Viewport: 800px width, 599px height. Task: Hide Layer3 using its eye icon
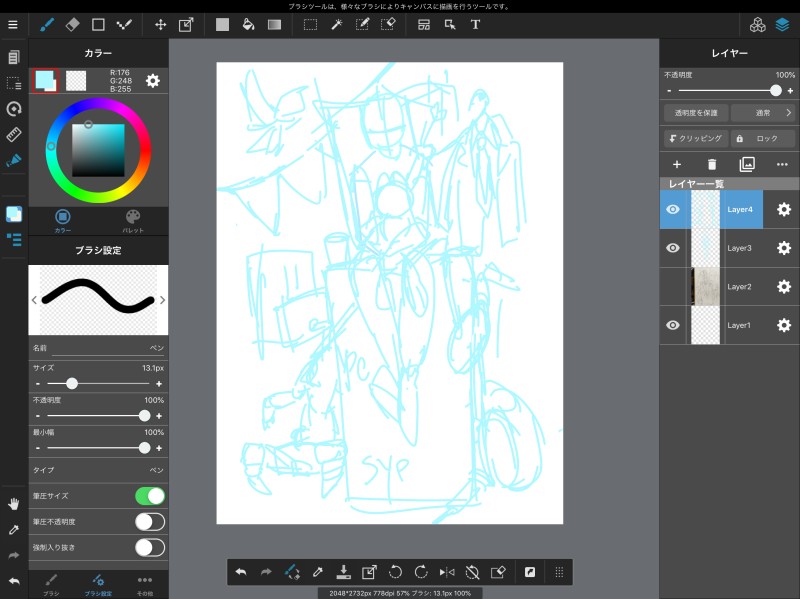(673, 248)
